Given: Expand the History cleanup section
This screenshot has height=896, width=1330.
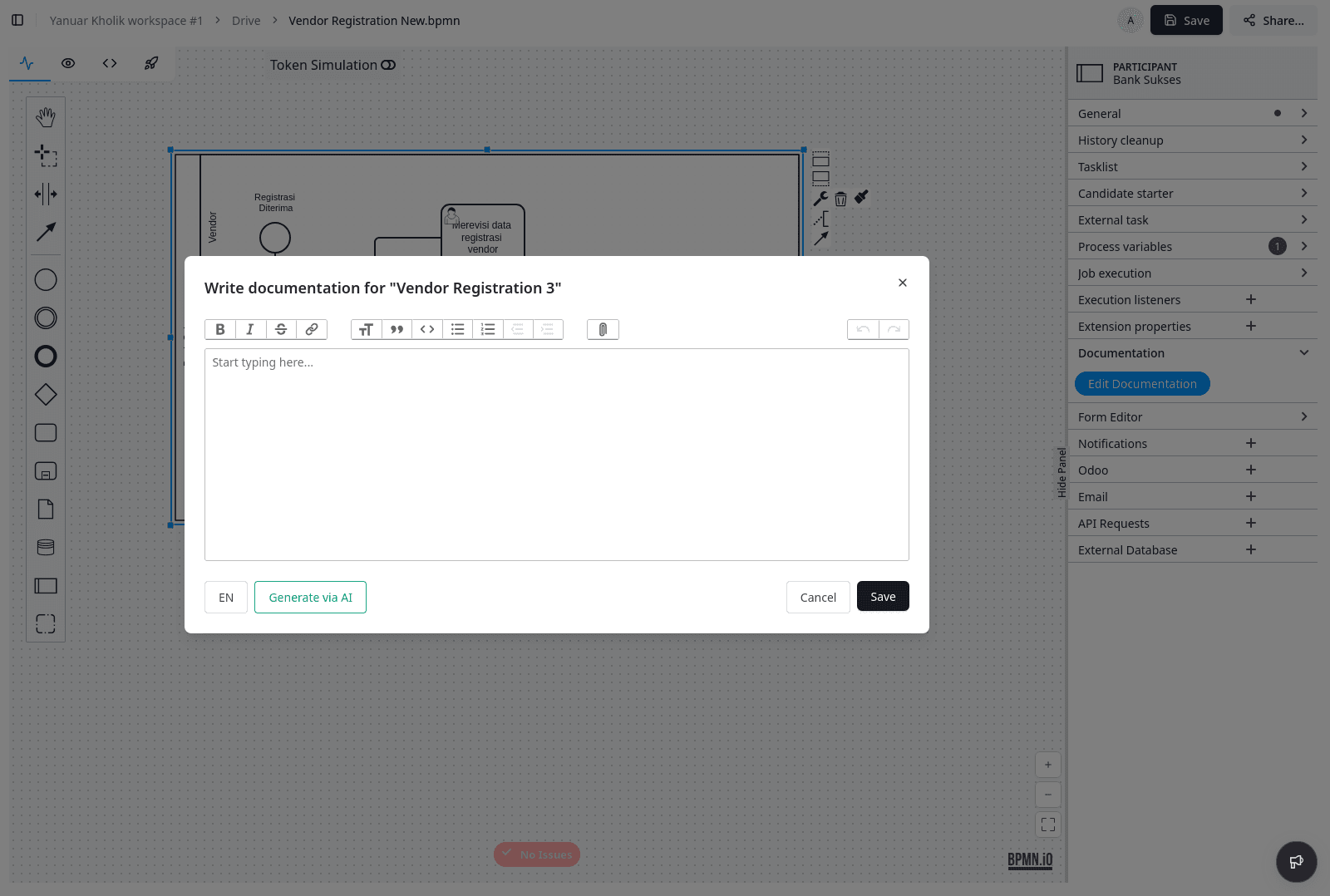Looking at the screenshot, I should [1303, 140].
